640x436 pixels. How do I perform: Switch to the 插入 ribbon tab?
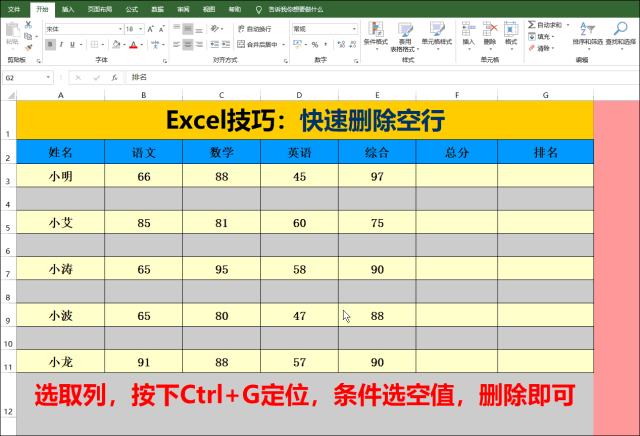pos(68,9)
